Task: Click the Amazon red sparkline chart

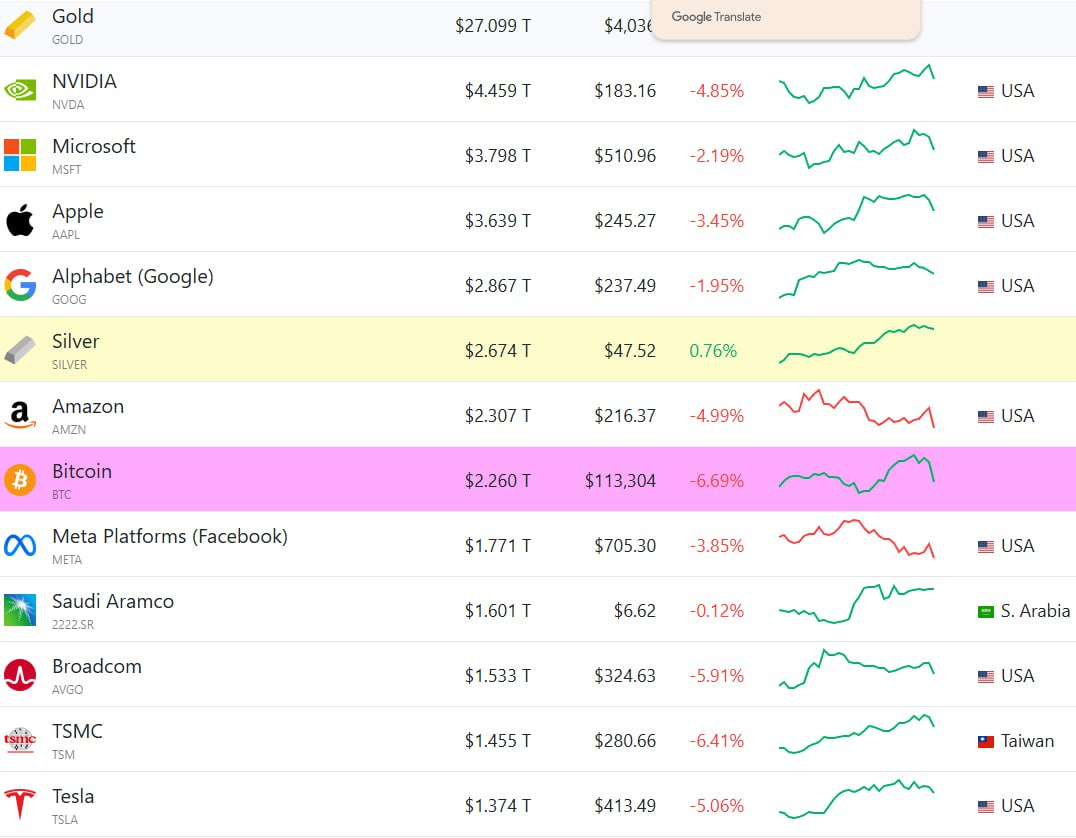Action: [x=856, y=408]
